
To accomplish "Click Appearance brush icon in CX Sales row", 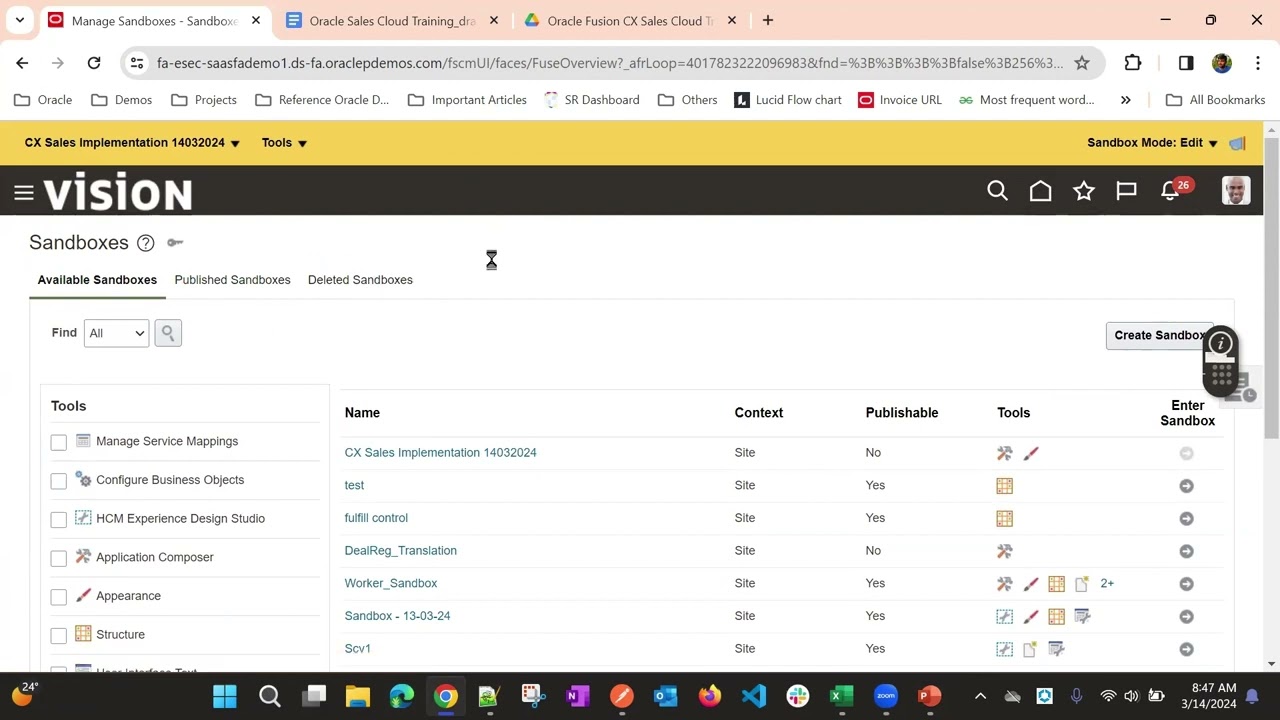I will coord(1031,453).
